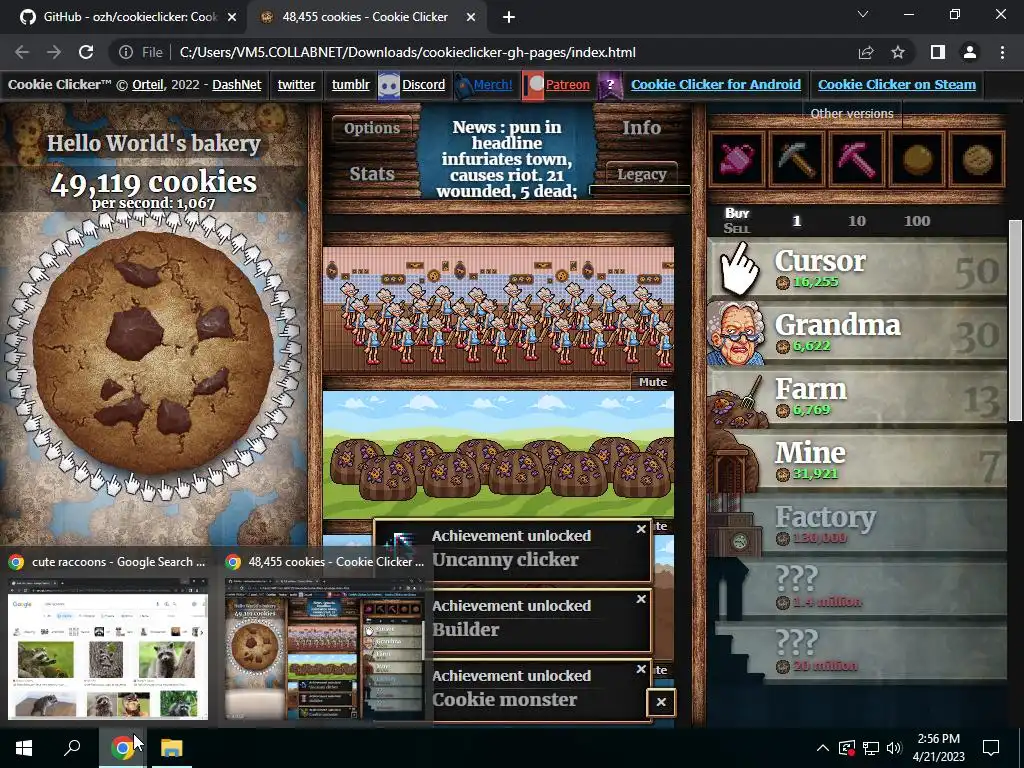This screenshot has width=1024, height=768.
Task: Toggle the browser side panel
Action: pos(938,52)
